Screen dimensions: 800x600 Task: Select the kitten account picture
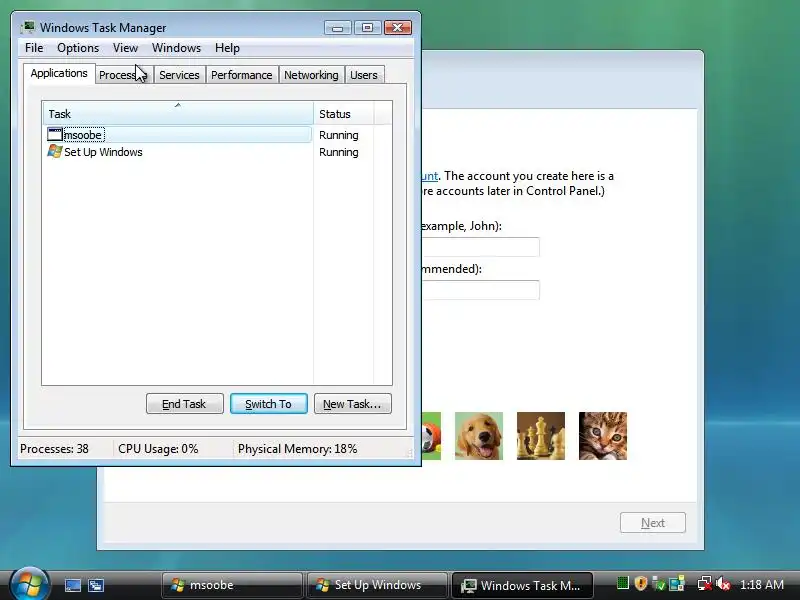[603, 436]
